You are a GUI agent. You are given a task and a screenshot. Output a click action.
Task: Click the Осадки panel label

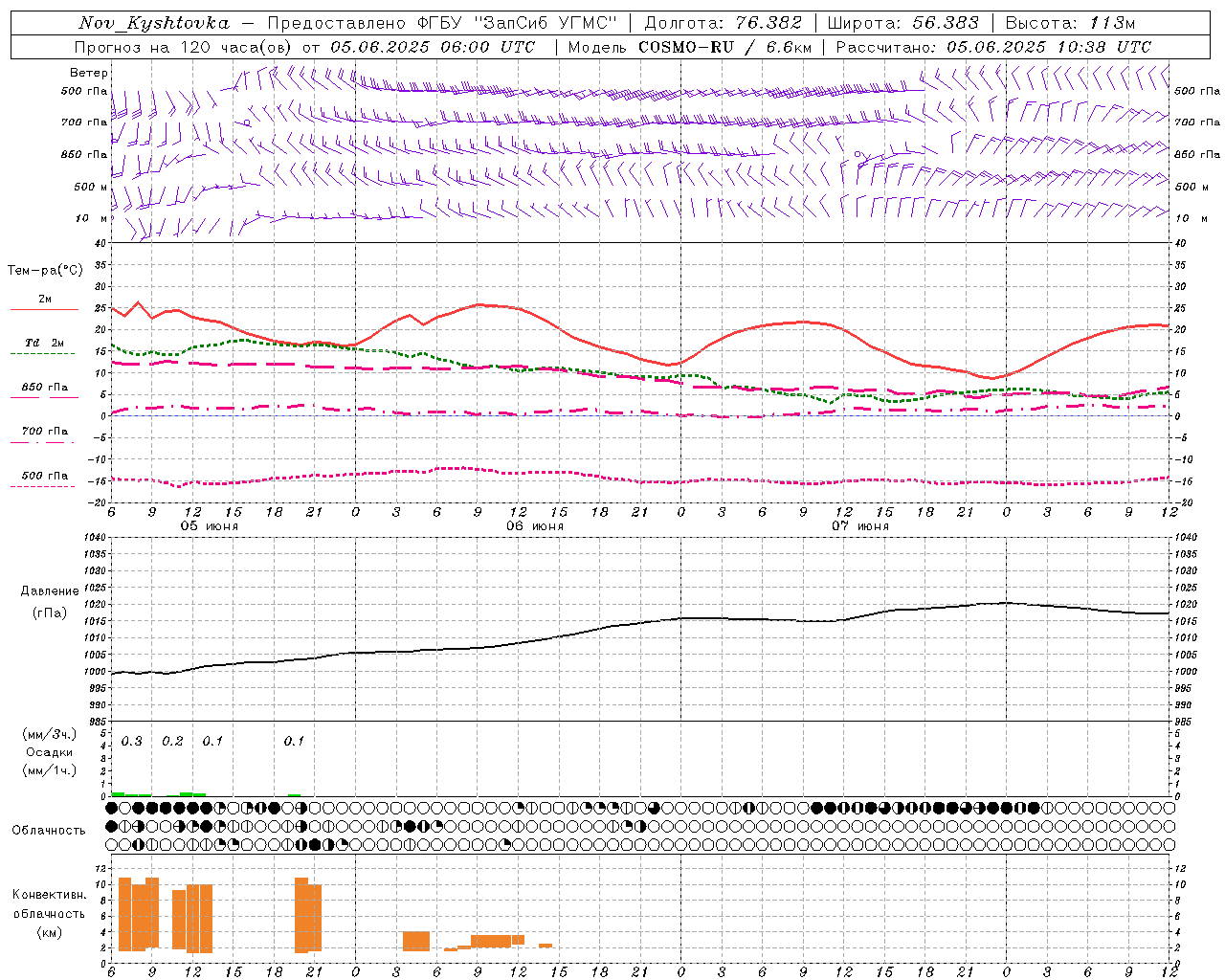tap(49, 752)
